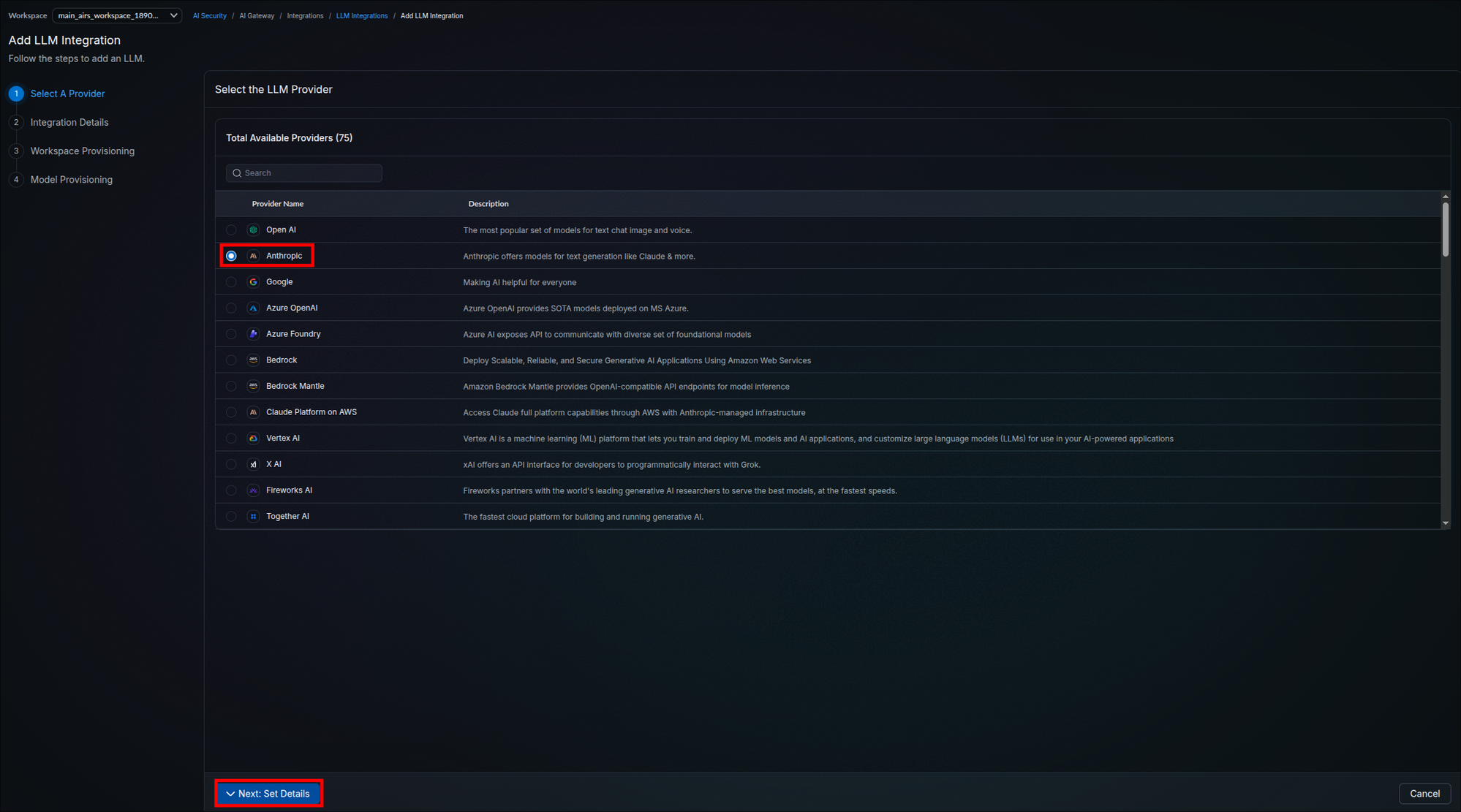This screenshot has width=1461, height=812.
Task: Click the Azure Foundry provider name
Action: pyautogui.click(x=293, y=334)
